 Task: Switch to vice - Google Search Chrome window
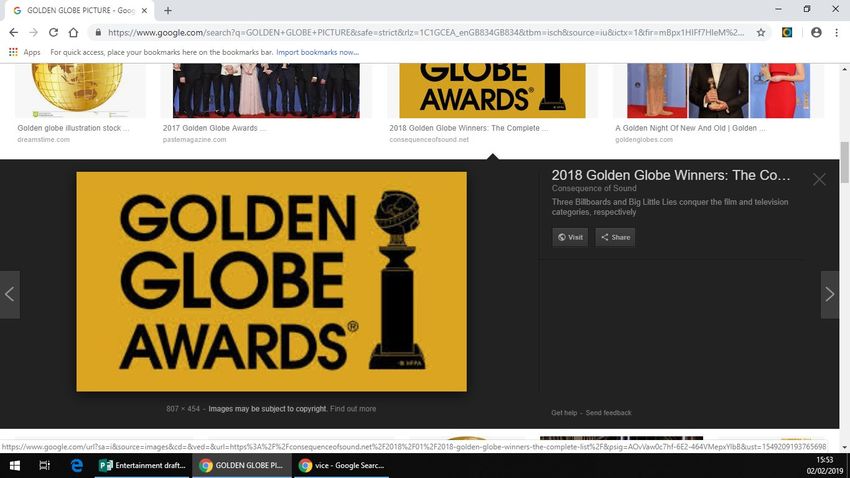[342, 466]
